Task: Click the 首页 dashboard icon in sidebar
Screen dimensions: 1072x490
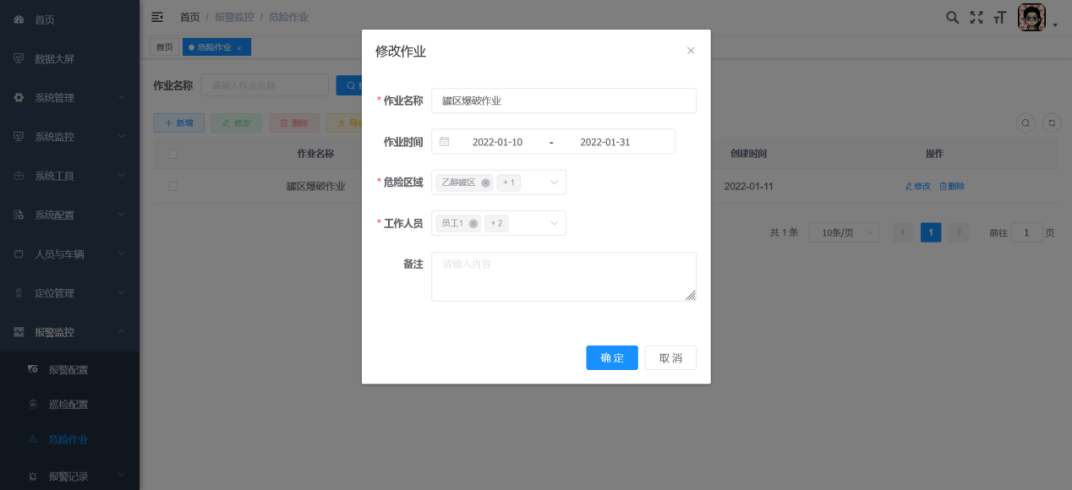Action: [19, 20]
